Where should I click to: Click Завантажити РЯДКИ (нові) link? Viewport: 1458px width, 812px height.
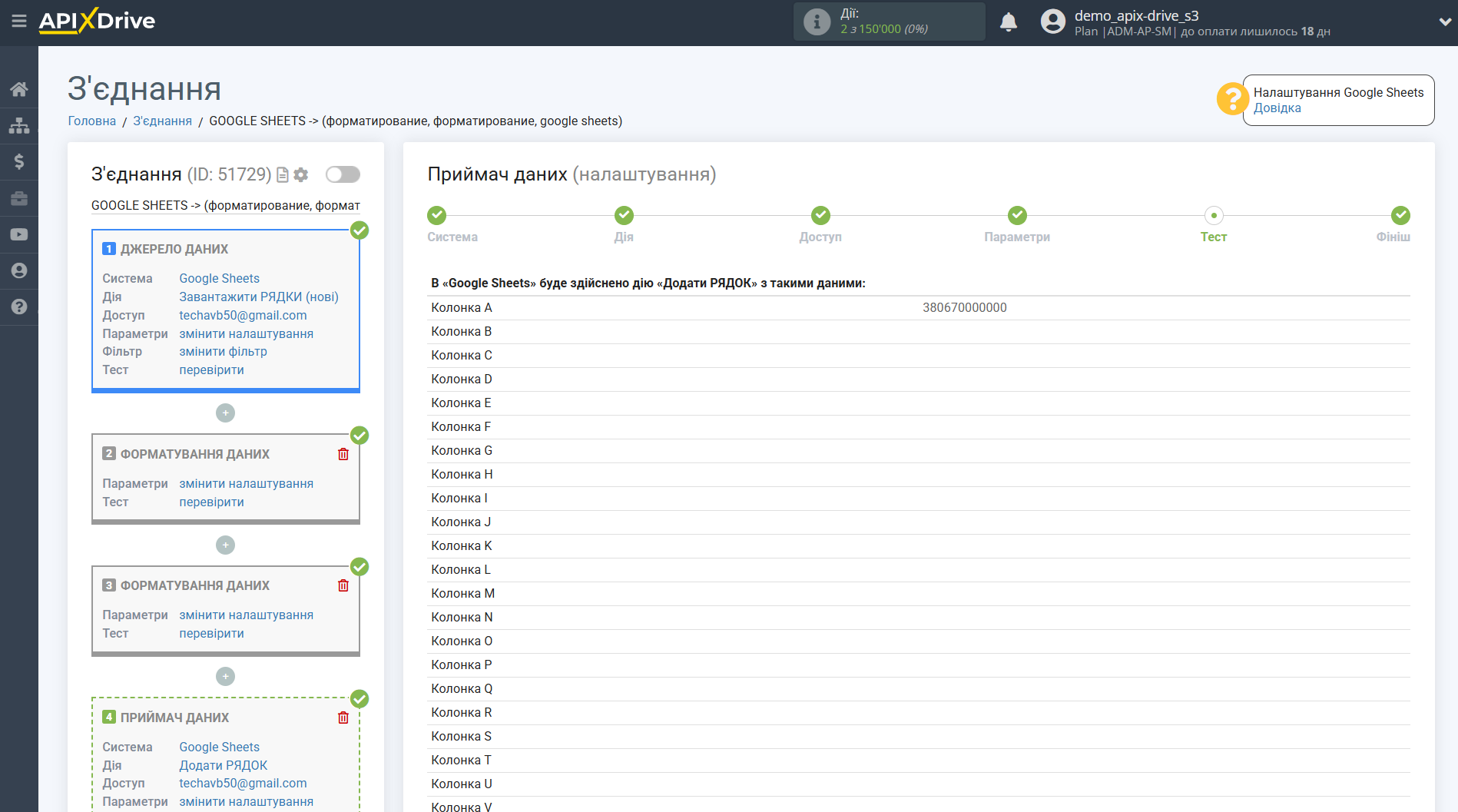259,297
